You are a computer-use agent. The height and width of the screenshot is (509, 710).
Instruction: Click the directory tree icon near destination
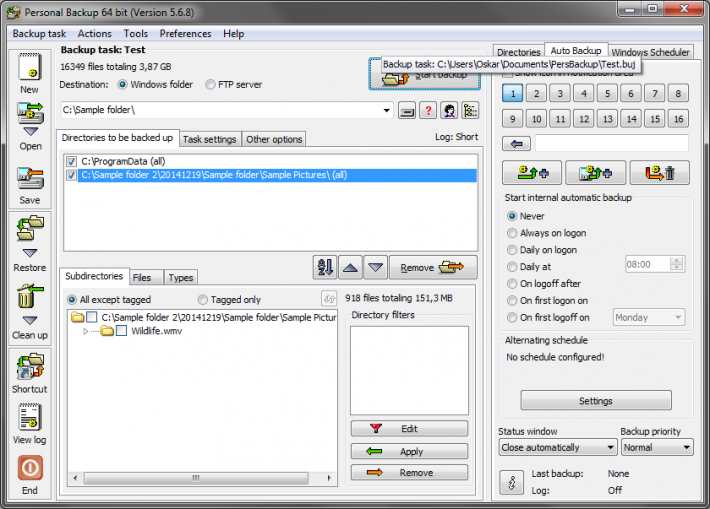click(470, 110)
